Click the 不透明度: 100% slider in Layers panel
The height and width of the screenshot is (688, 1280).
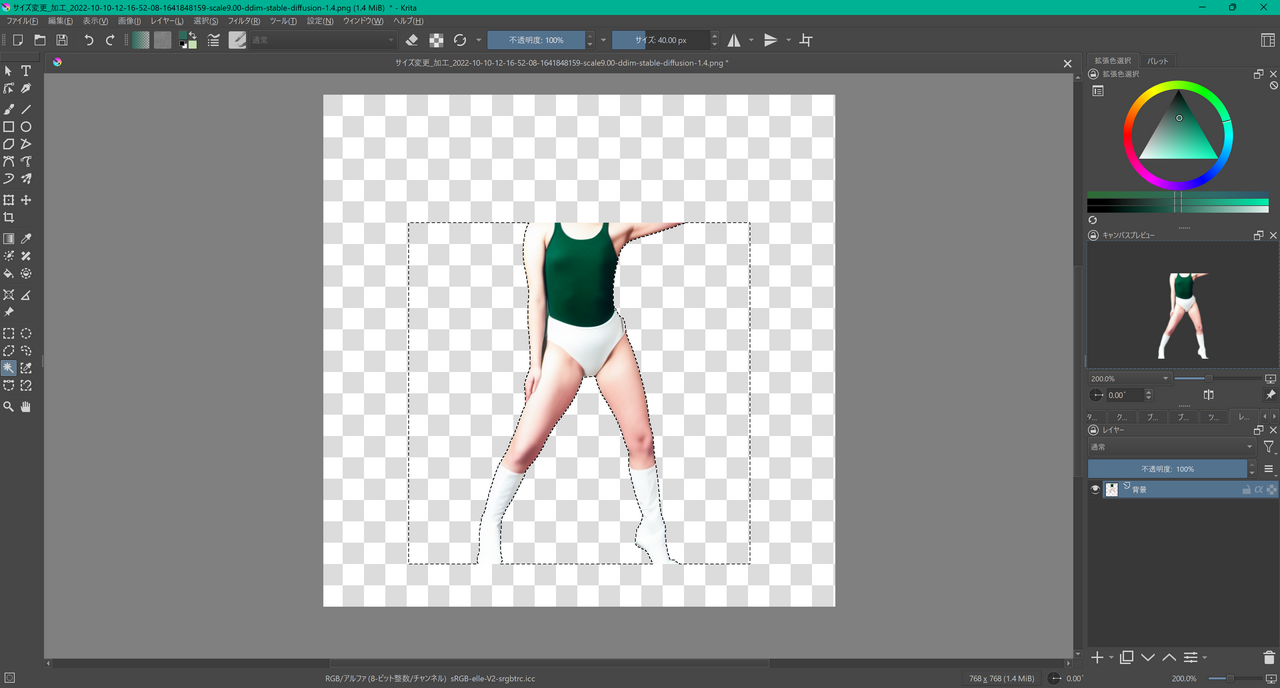pos(1167,469)
